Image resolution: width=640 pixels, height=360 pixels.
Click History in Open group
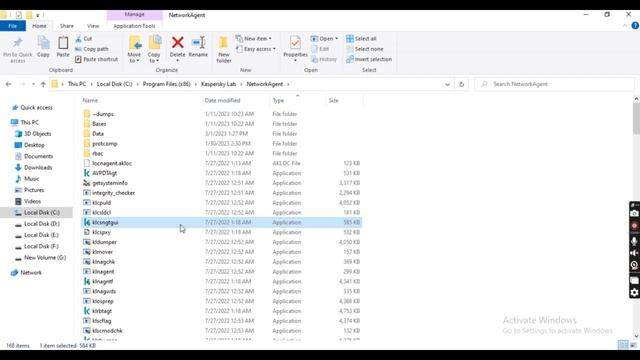click(324, 59)
